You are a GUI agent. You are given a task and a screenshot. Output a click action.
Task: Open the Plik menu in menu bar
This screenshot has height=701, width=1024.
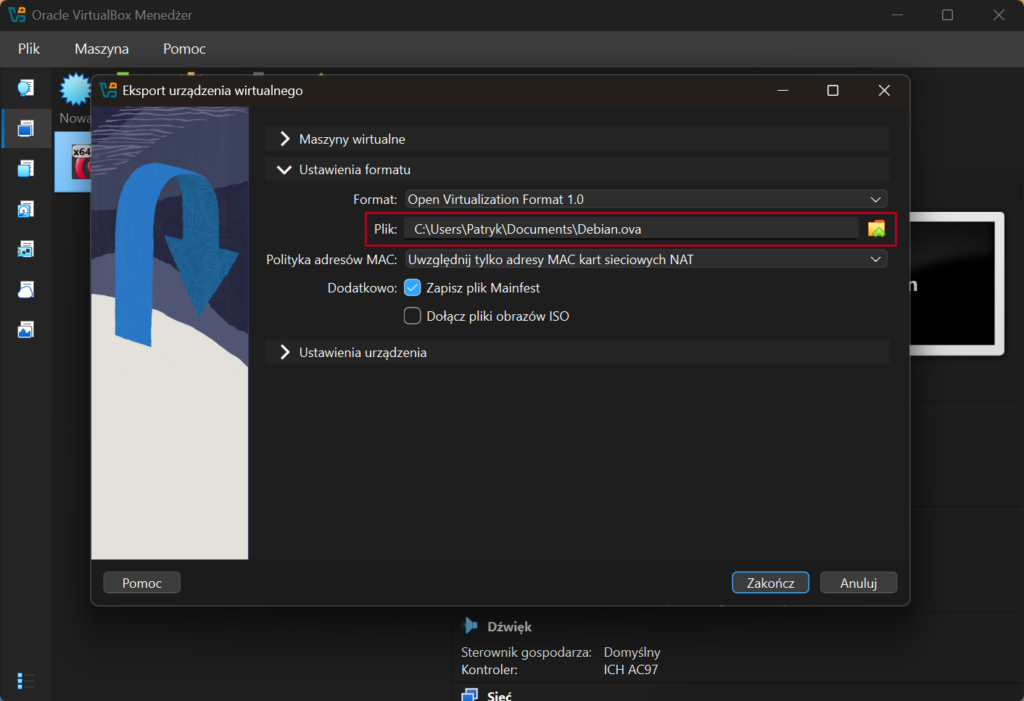pos(29,49)
